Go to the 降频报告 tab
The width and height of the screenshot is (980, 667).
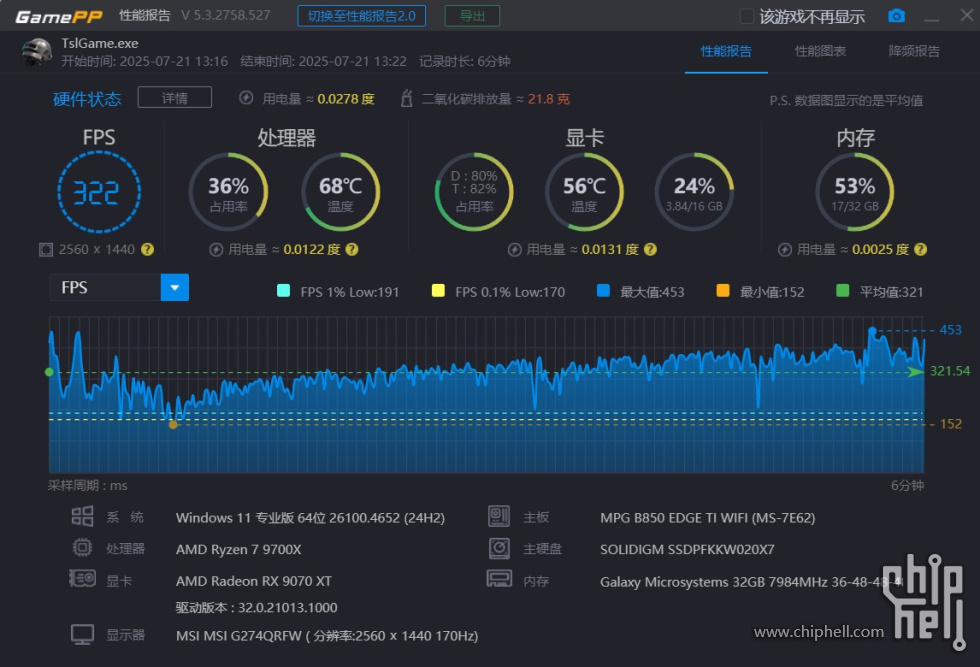click(x=914, y=51)
